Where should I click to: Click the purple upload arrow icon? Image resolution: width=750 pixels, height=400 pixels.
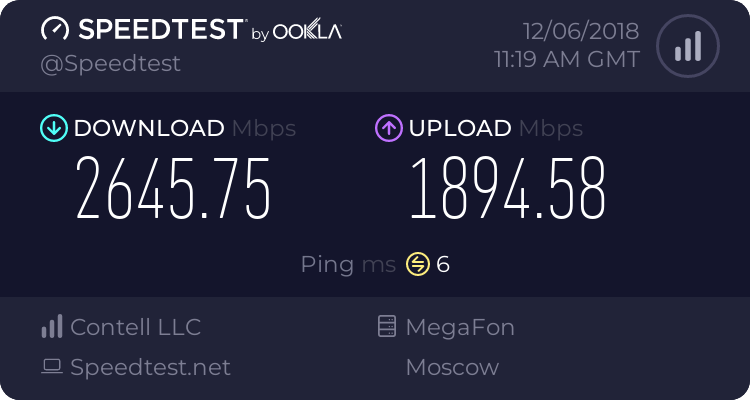389,128
